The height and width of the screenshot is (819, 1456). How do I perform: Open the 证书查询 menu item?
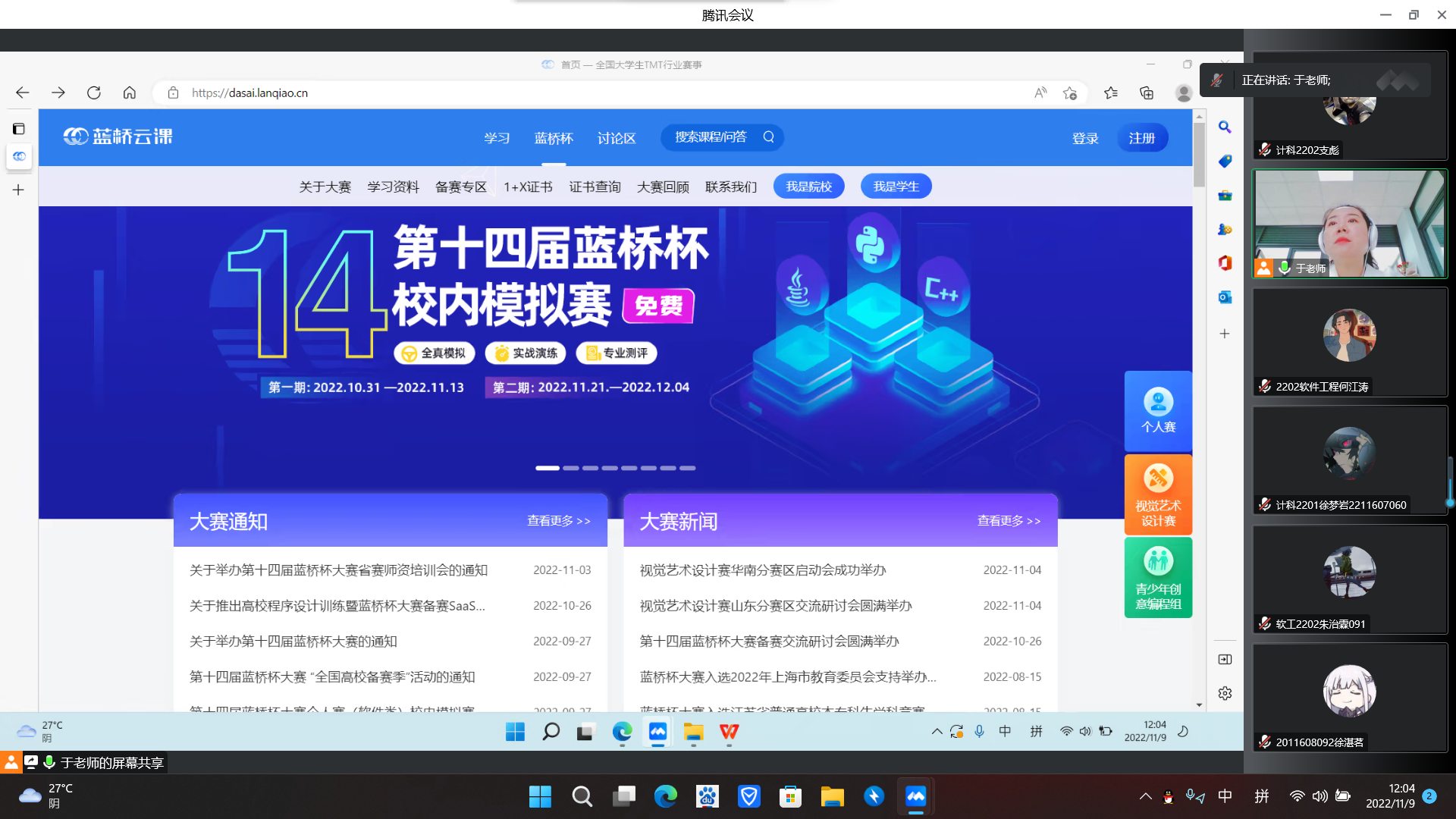pyautogui.click(x=595, y=187)
